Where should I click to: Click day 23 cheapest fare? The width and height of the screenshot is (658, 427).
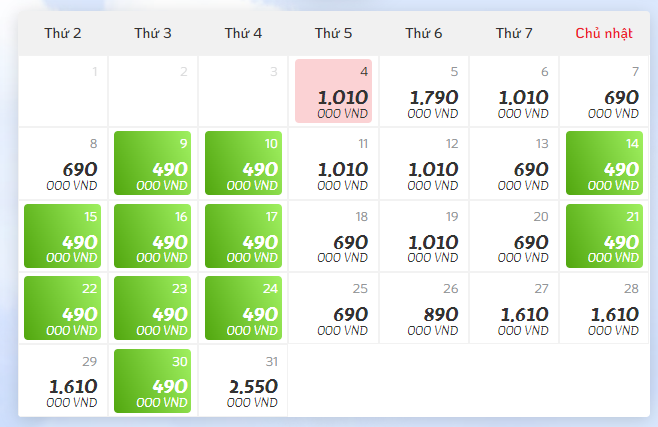(x=153, y=308)
